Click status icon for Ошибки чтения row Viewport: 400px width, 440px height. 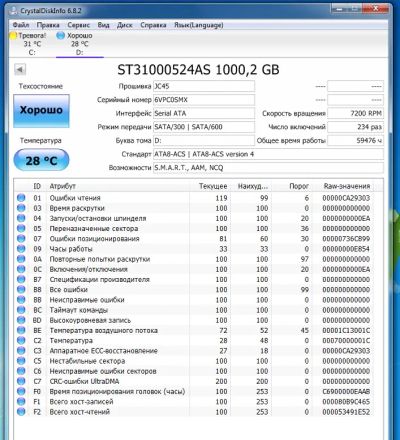(x=21, y=198)
